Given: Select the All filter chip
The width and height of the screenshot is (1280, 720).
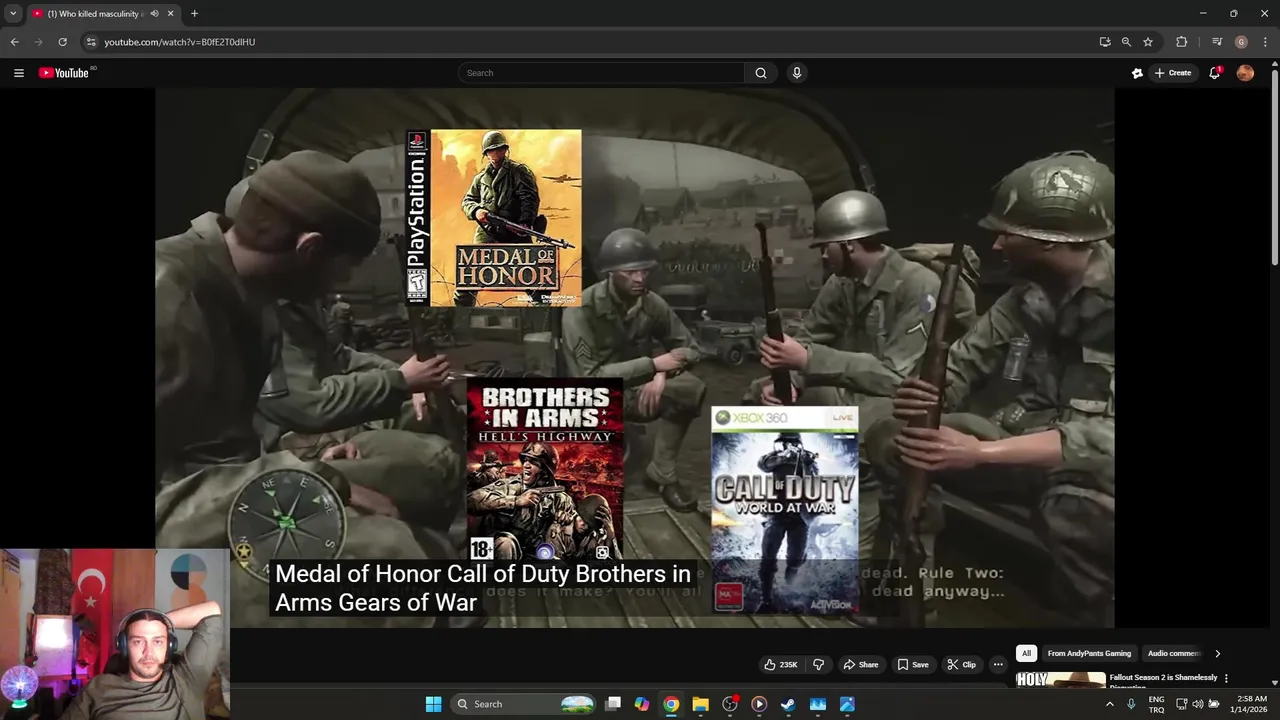Looking at the screenshot, I should 1026,653.
